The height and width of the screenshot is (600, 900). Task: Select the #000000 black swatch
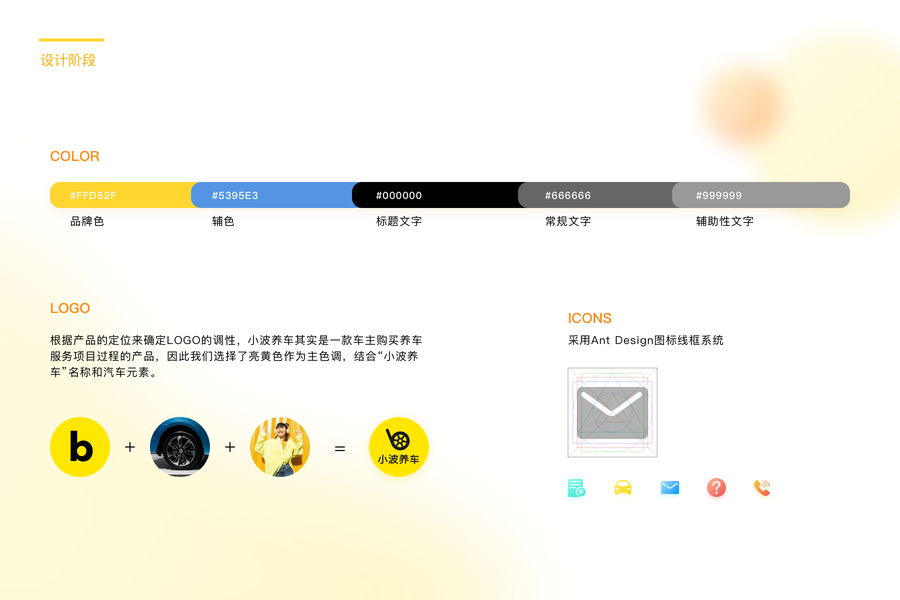pyautogui.click(x=435, y=195)
